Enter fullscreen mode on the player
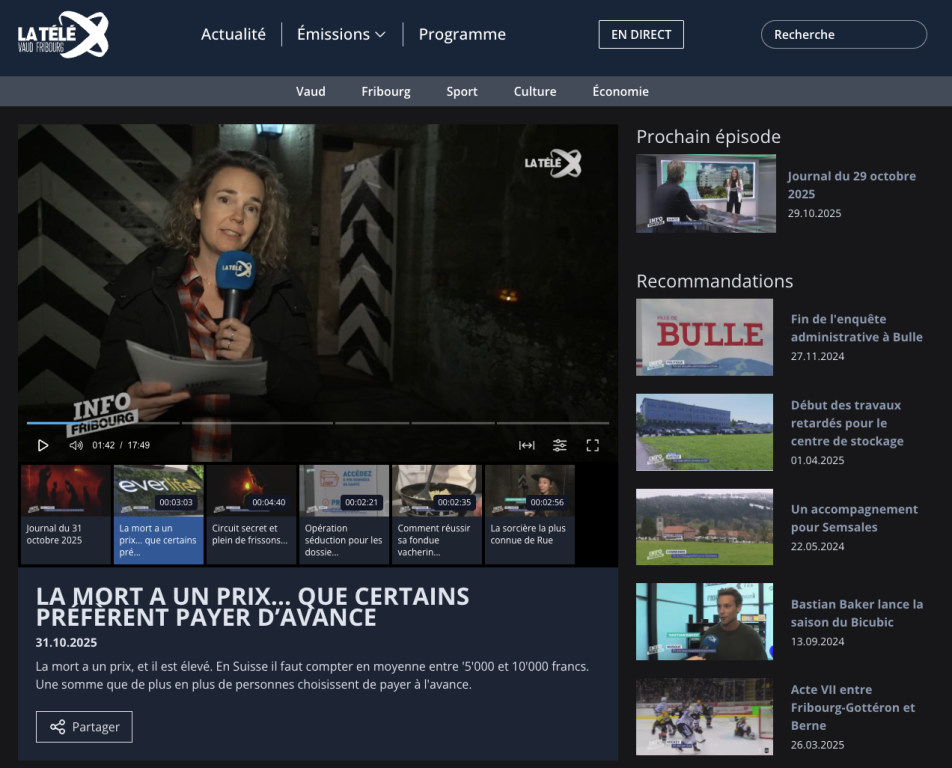952x768 pixels. pos(592,445)
